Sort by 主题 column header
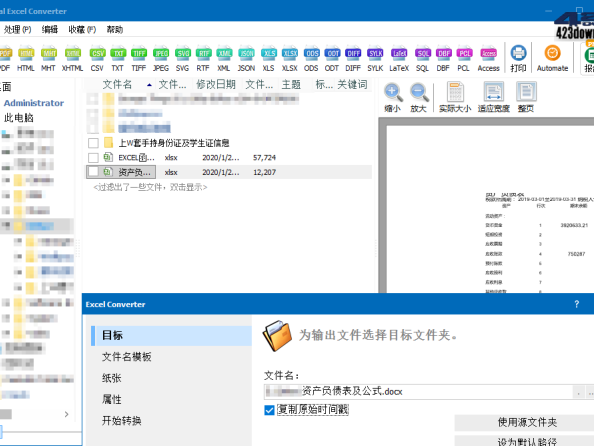The width and height of the screenshot is (594, 446). (291, 85)
